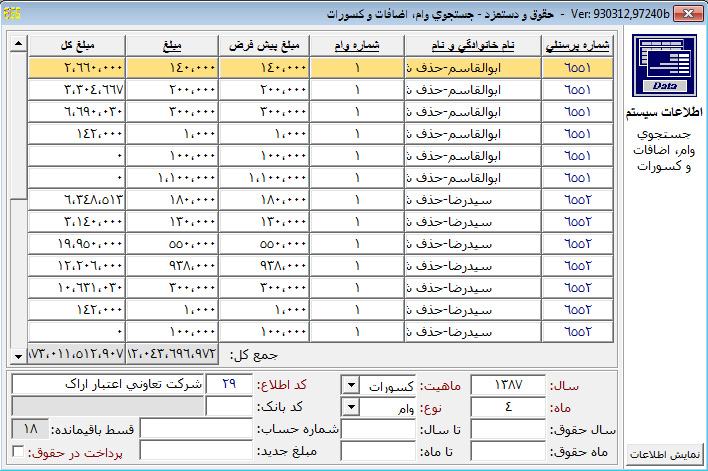
Task: Click the table scrollbar up arrow
Action: point(19,44)
